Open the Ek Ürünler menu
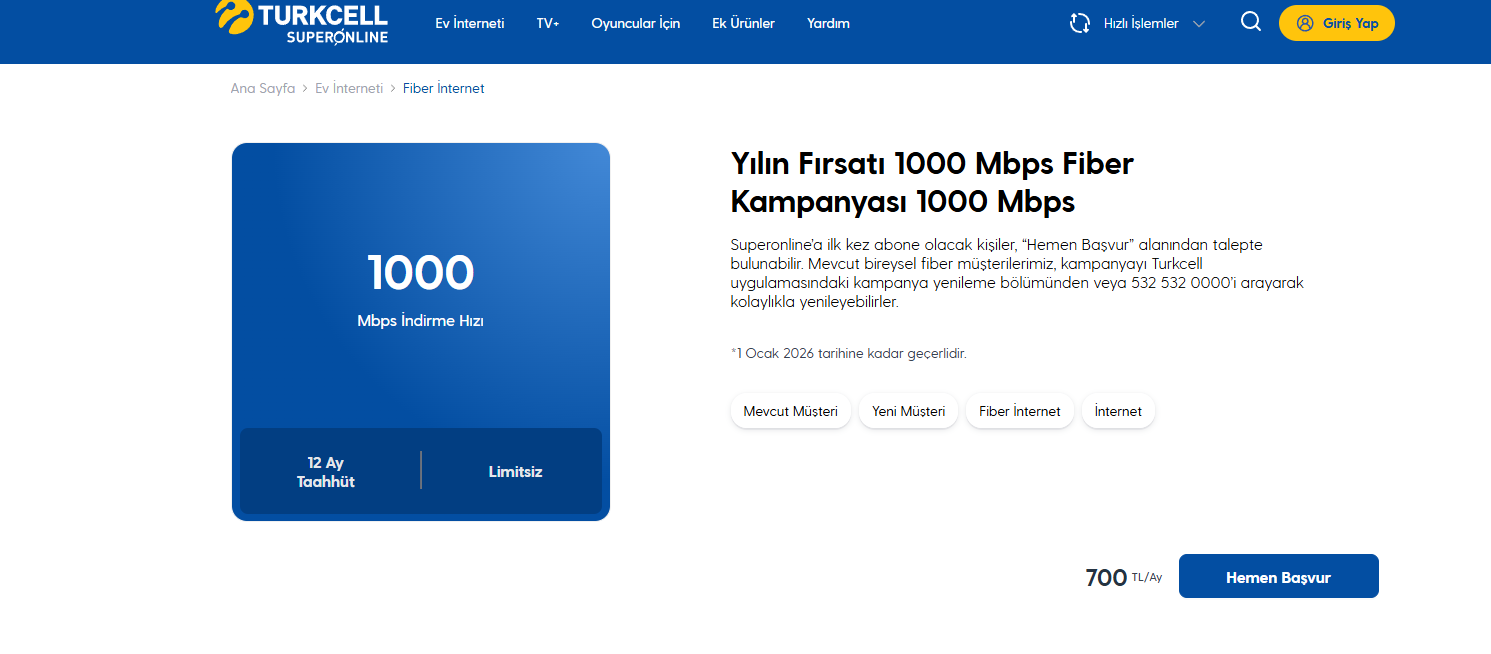The image size is (1491, 654). tap(743, 23)
